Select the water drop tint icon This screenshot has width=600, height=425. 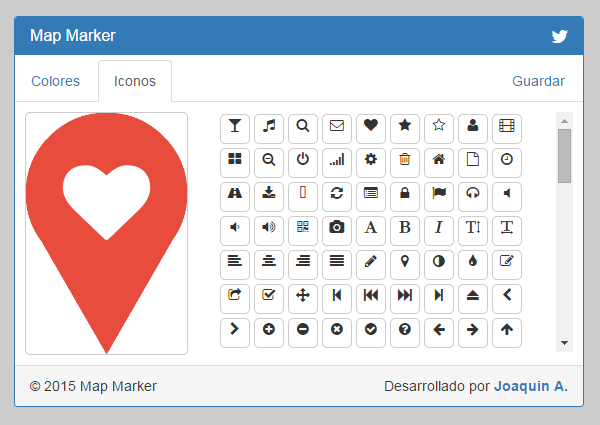click(x=473, y=265)
